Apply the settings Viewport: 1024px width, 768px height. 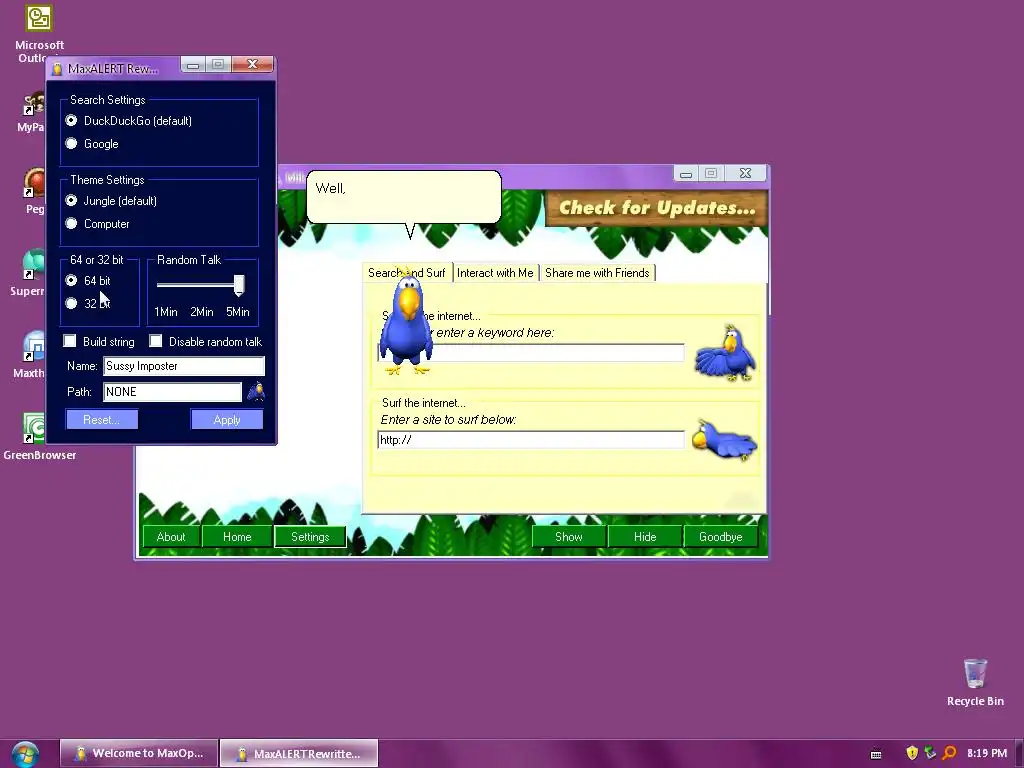tap(227, 419)
